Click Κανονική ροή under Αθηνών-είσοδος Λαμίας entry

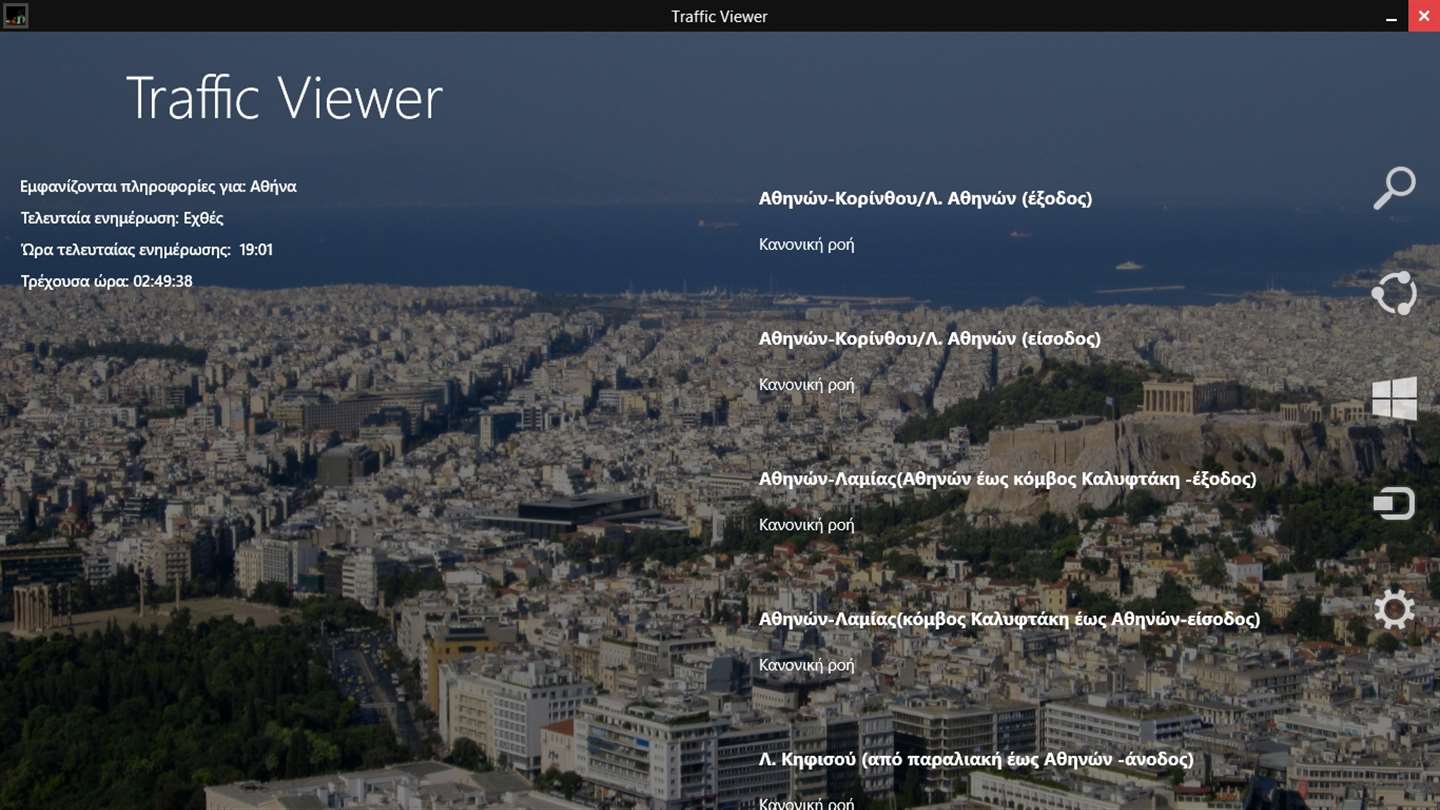tap(806, 665)
